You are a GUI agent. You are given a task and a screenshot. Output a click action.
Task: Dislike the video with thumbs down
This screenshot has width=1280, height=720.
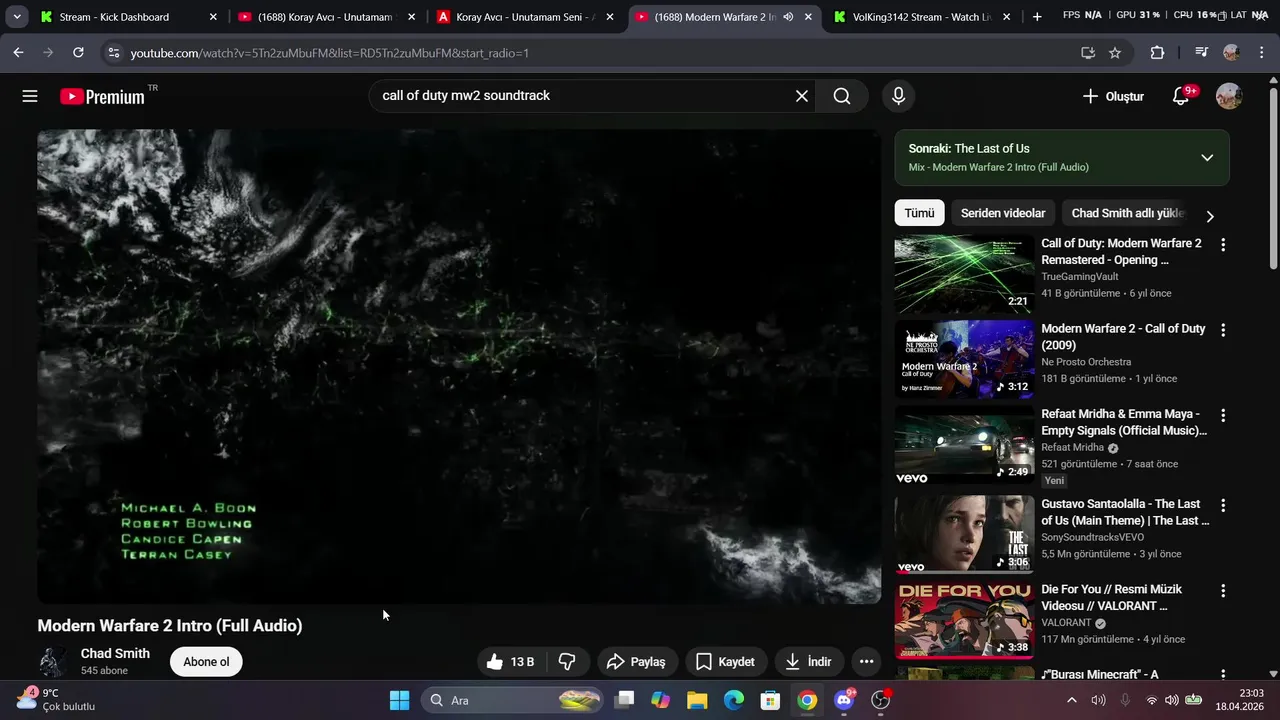tap(567, 662)
